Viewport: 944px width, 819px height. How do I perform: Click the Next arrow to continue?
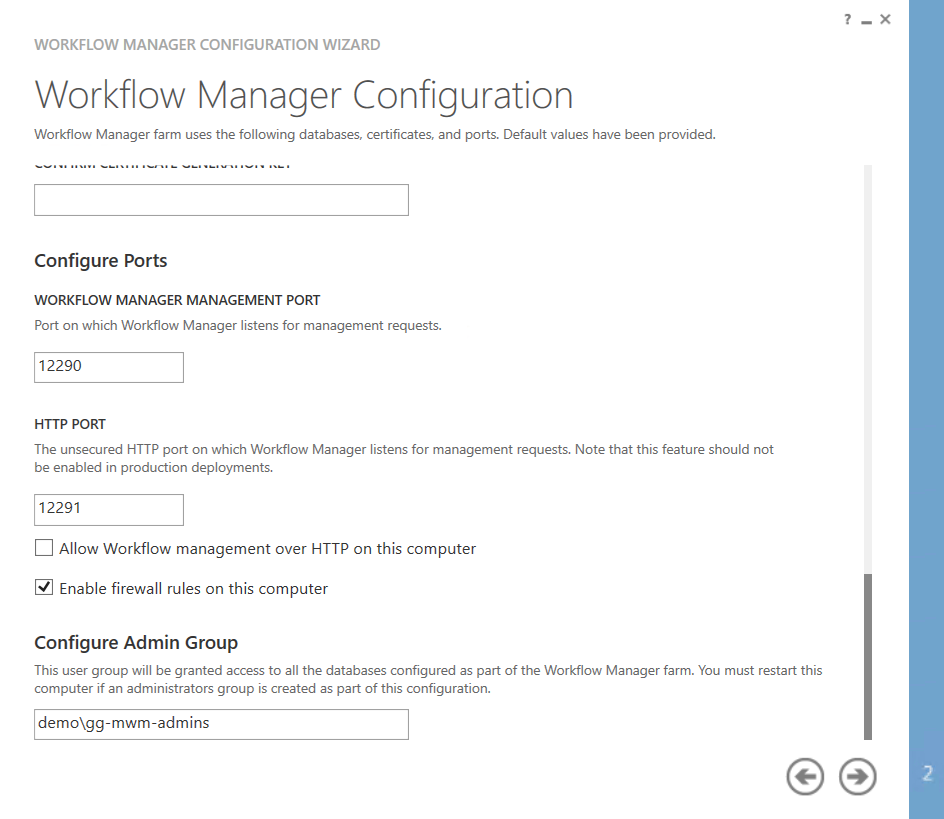pos(857,776)
